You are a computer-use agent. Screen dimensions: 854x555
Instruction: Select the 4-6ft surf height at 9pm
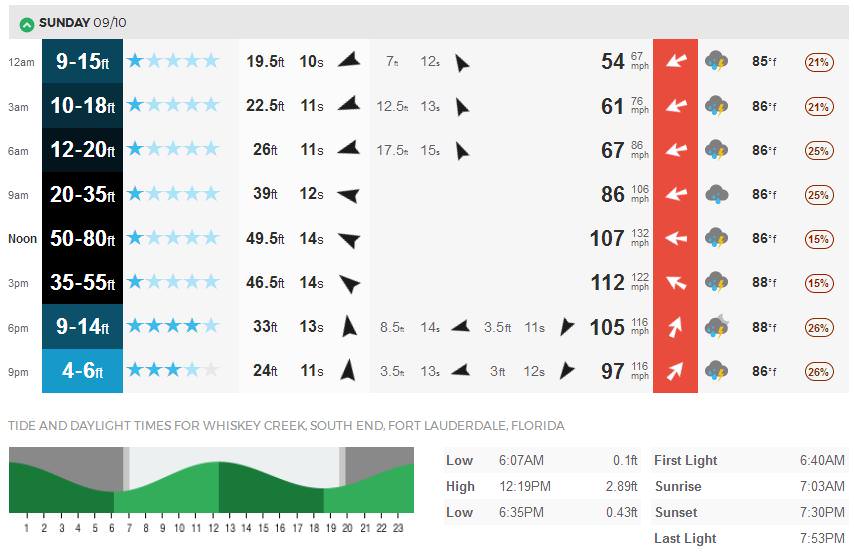point(82,371)
